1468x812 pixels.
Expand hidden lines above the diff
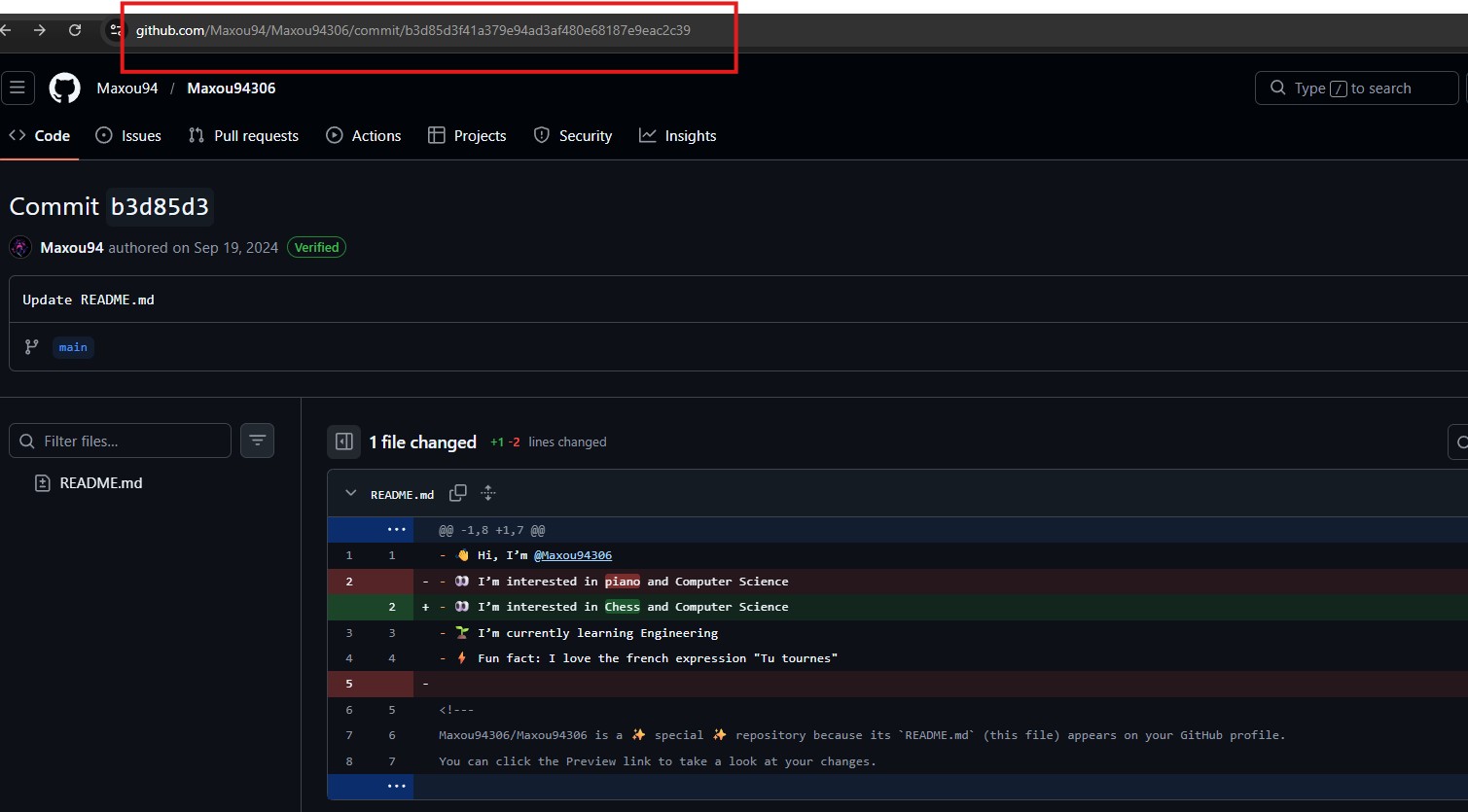396,530
